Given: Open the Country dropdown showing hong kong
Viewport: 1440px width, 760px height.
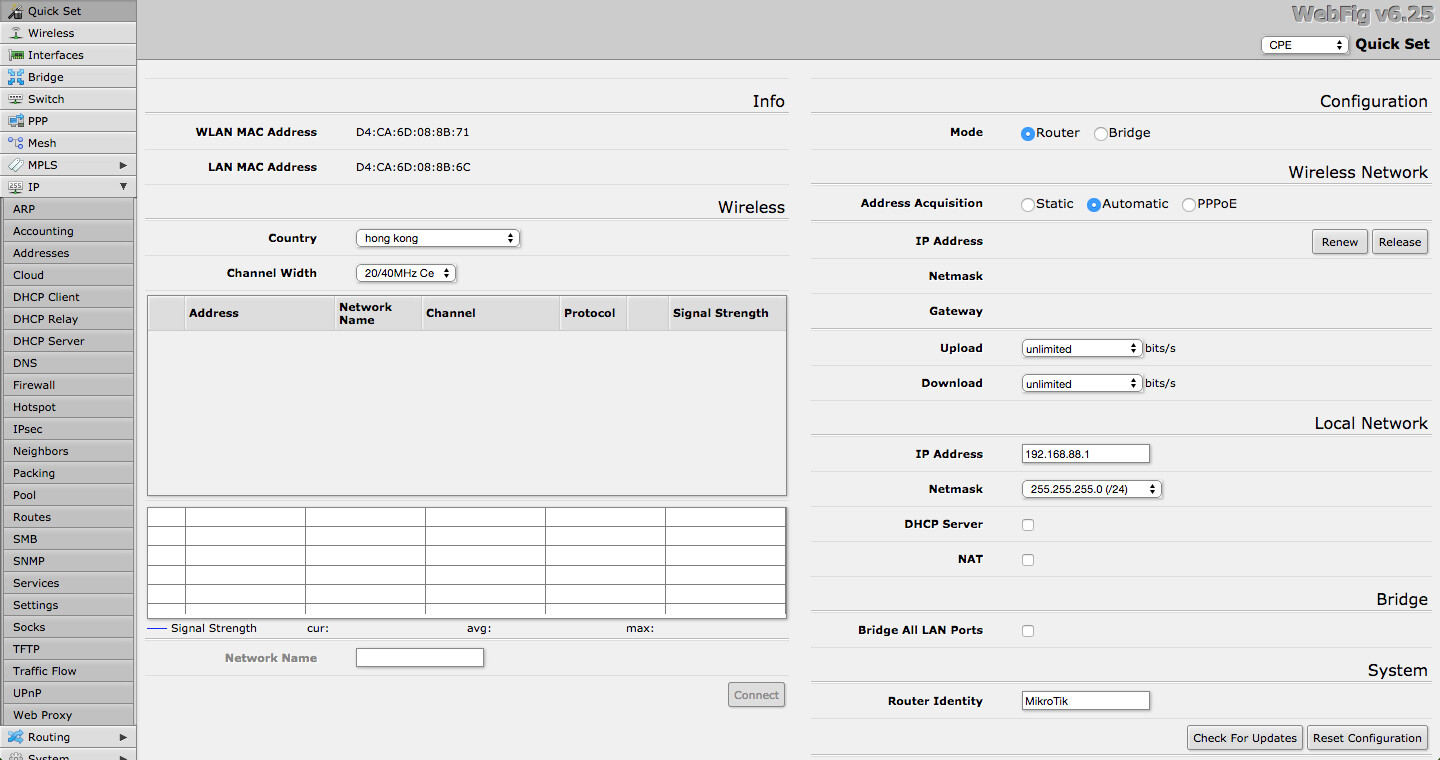Looking at the screenshot, I should pyautogui.click(x=438, y=238).
